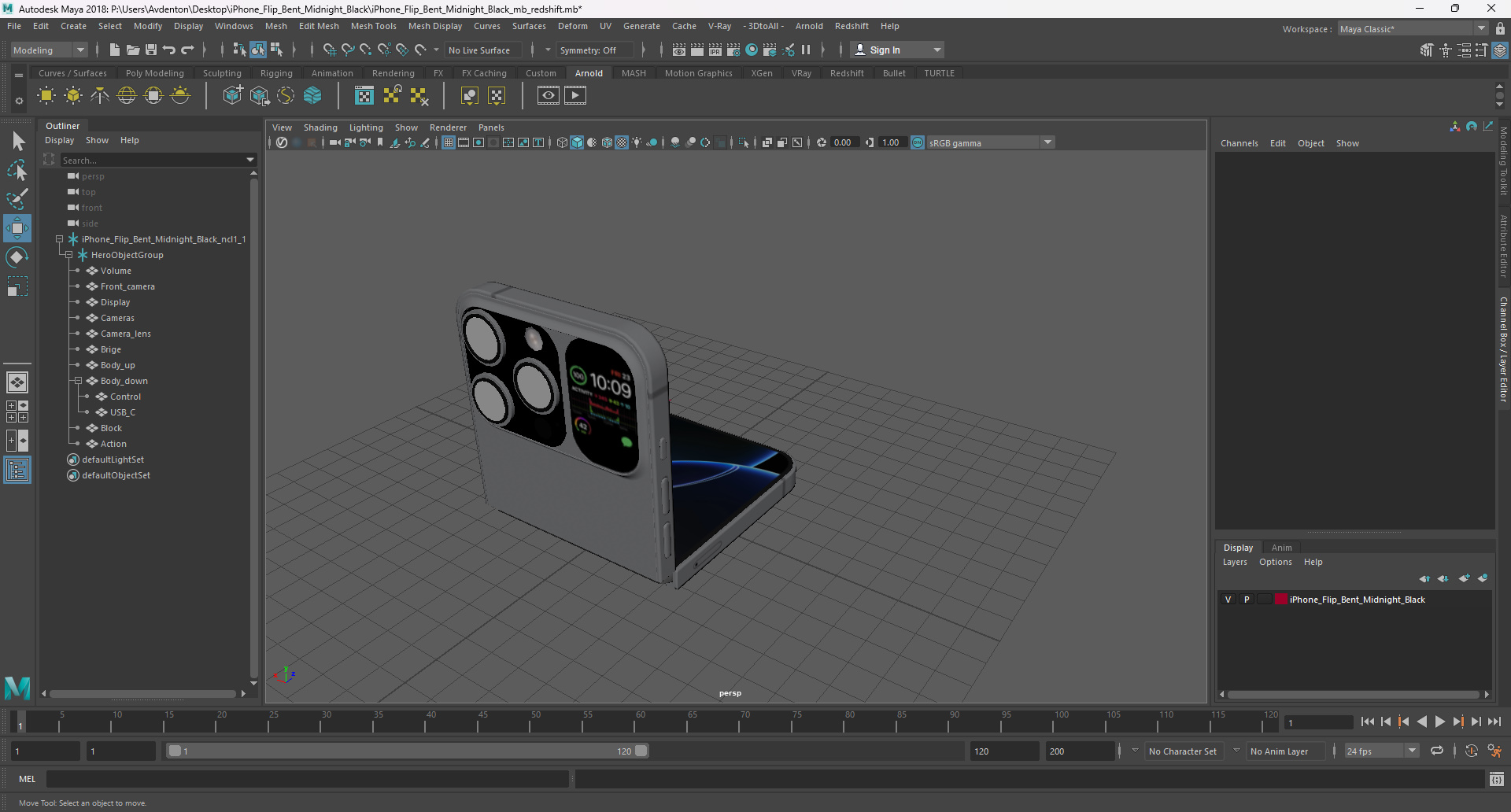Toggle the Outliner layout icon
The height and width of the screenshot is (812, 1511).
pyautogui.click(x=17, y=470)
